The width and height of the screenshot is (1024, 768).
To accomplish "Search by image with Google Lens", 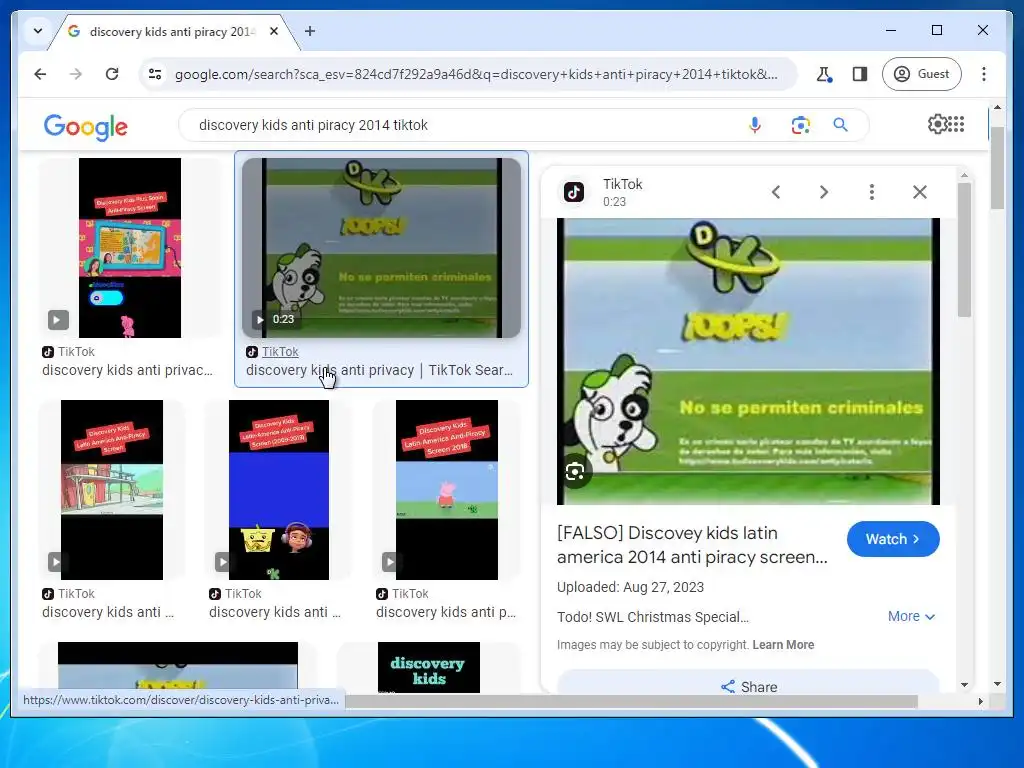I will 800,125.
